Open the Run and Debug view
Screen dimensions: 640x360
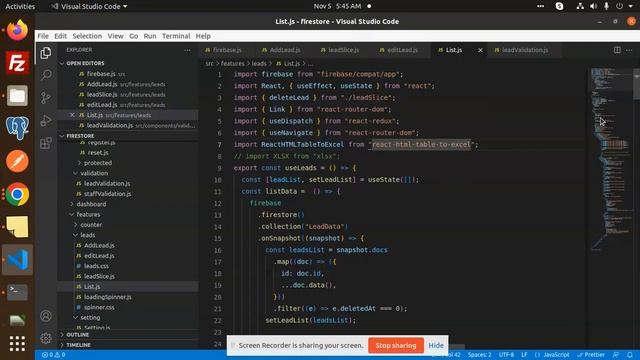[46, 120]
